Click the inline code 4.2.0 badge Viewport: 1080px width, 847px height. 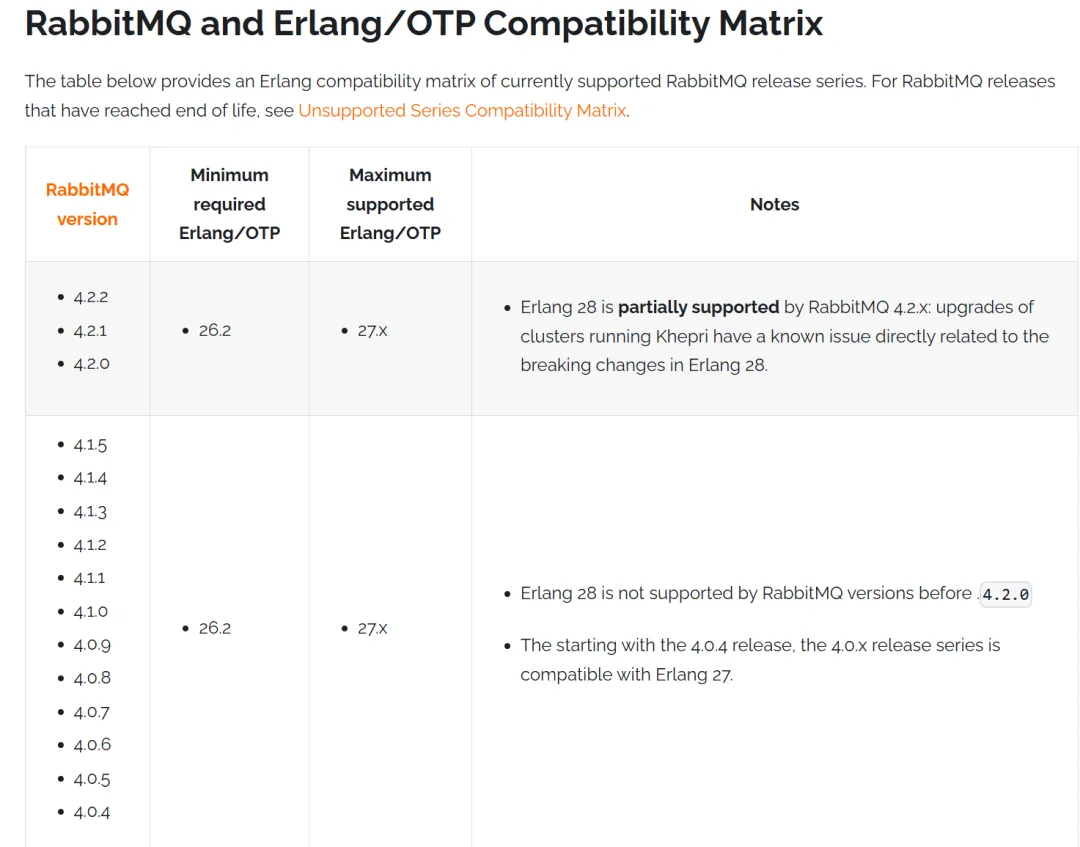pyautogui.click(x=1006, y=594)
